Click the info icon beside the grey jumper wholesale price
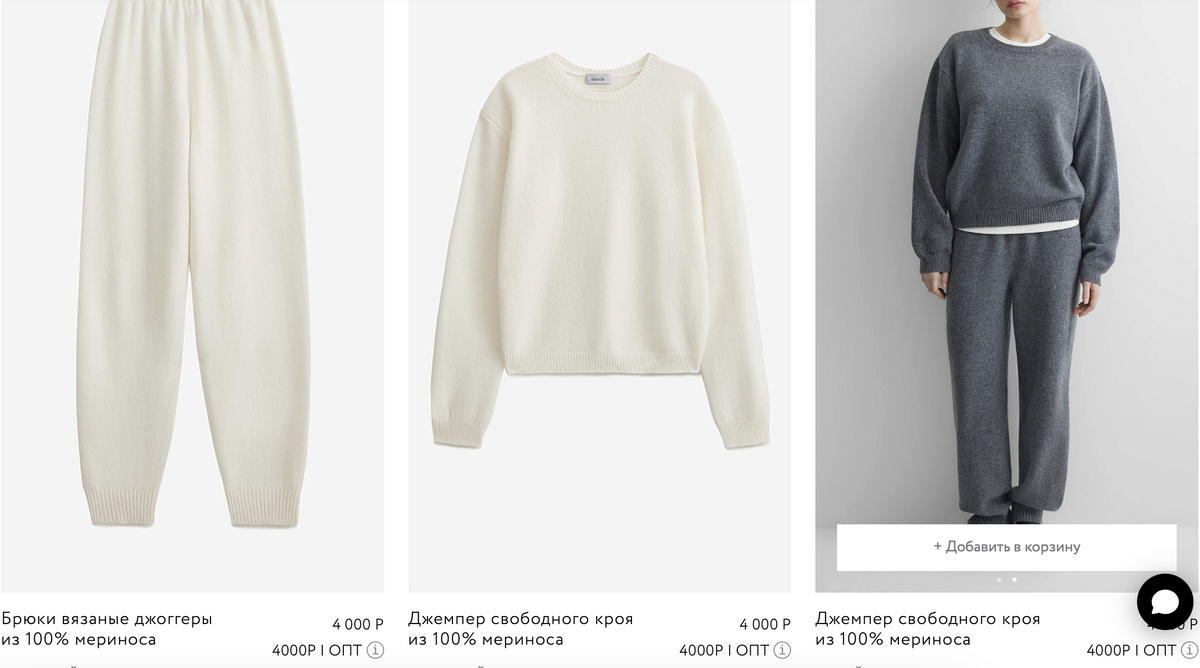This screenshot has height=668, width=1200. coord(1190,650)
